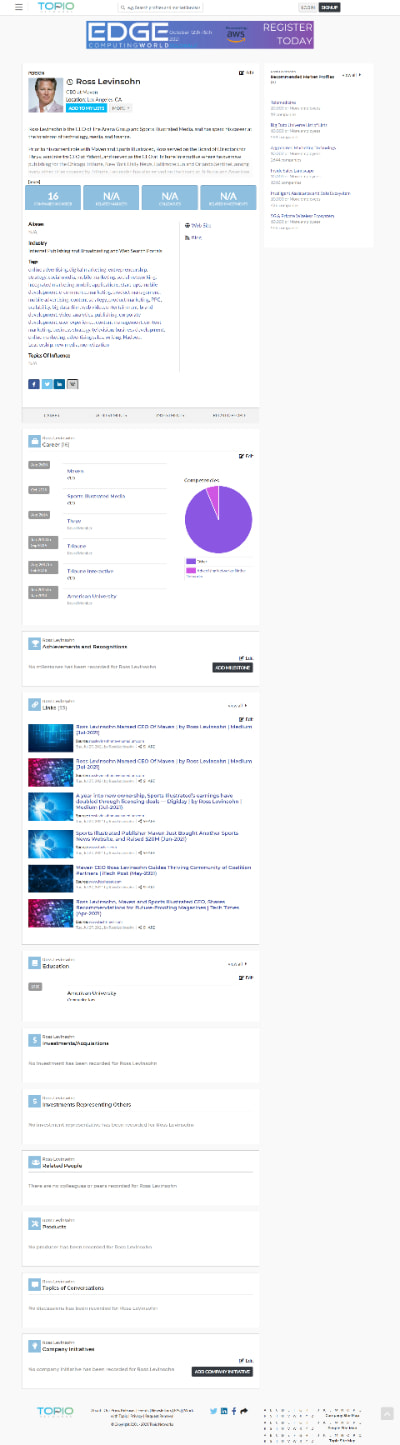Click the Add Milestone button
This screenshot has width=400, height=1445.
coord(233,667)
